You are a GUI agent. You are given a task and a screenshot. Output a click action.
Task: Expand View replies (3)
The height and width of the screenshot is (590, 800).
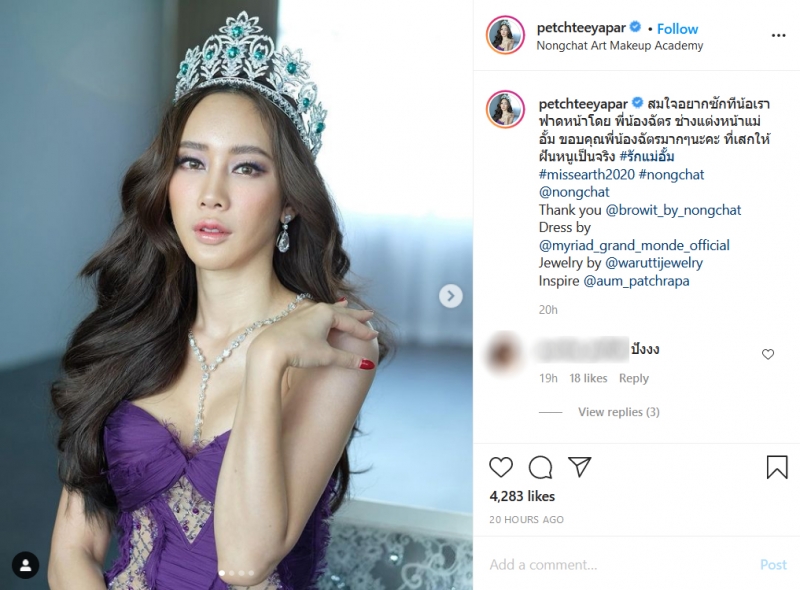(618, 412)
